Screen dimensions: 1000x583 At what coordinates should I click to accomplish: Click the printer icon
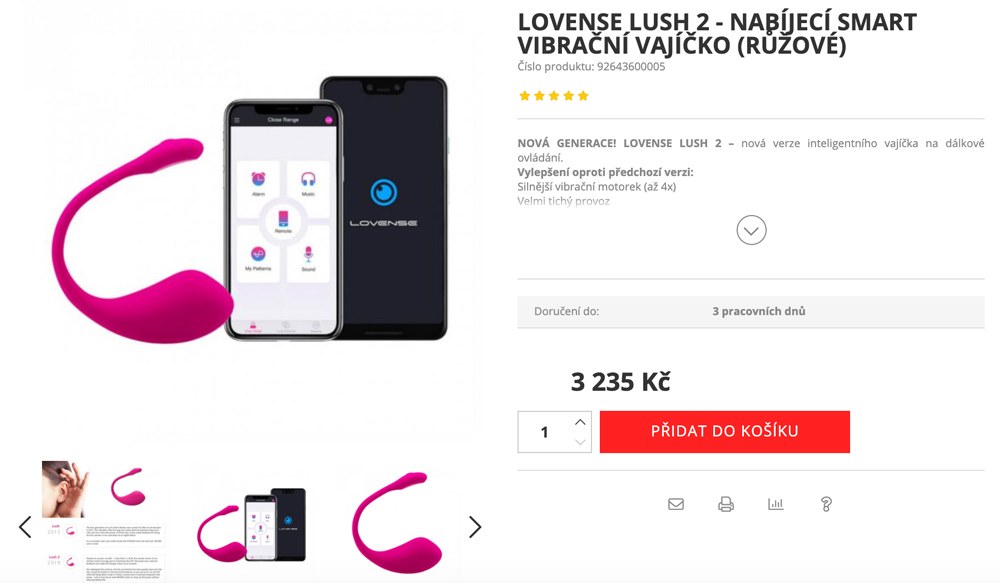point(726,504)
